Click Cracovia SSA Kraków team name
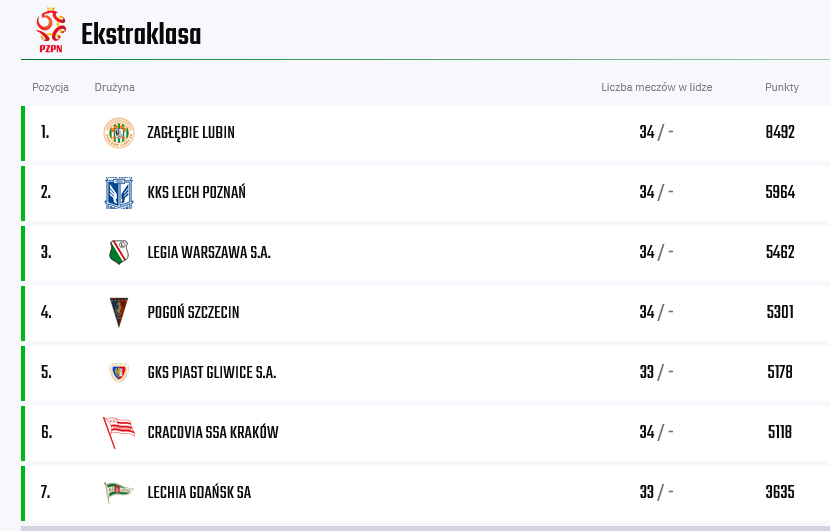The image size is (830, 531). [213, 432]
